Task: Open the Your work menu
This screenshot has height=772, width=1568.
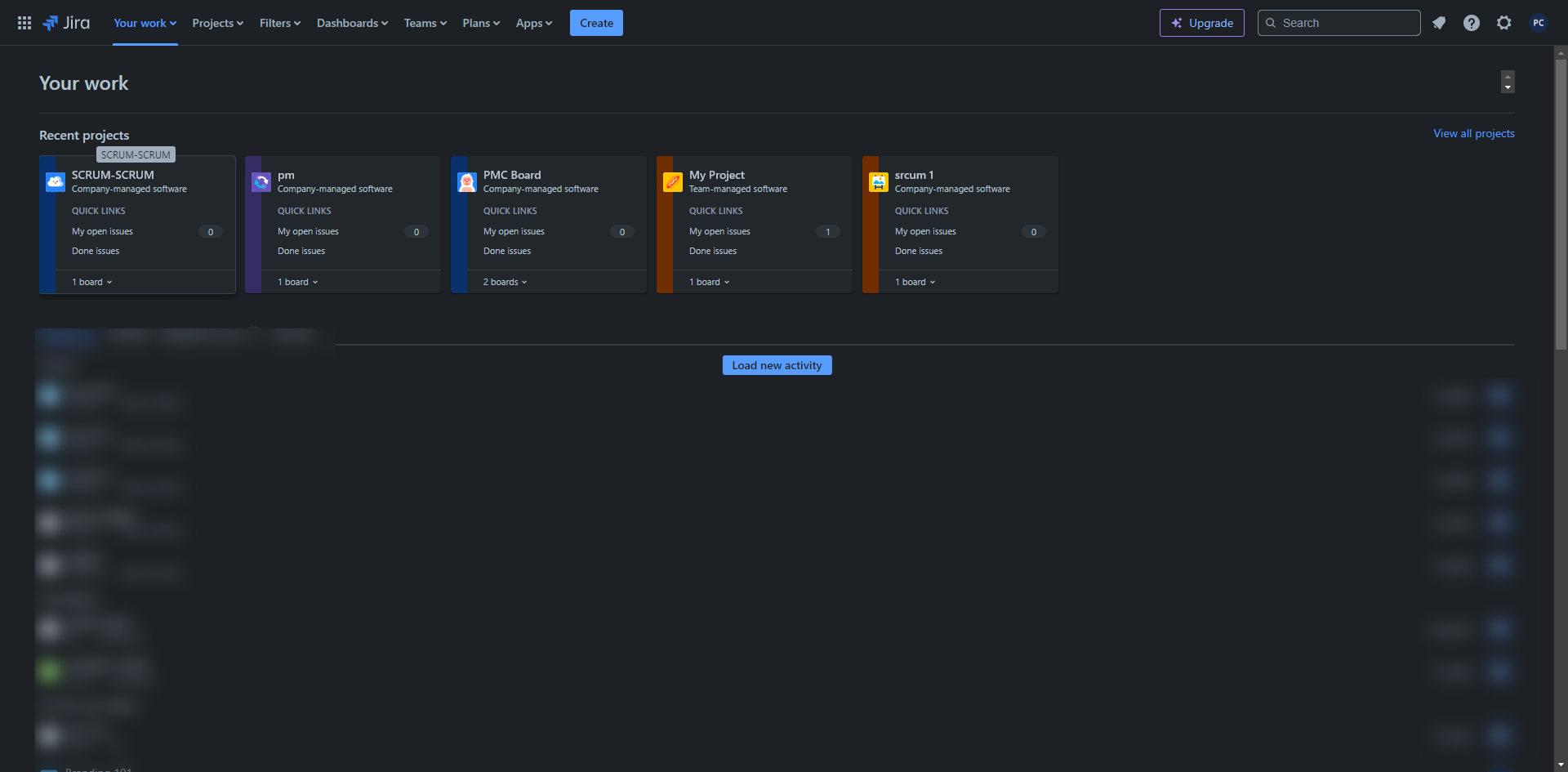Action: (x=145, y=23)
